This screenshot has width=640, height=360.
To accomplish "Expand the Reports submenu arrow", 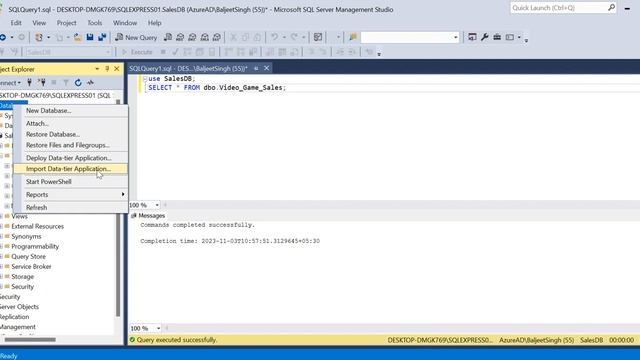I will click(123, 194).
